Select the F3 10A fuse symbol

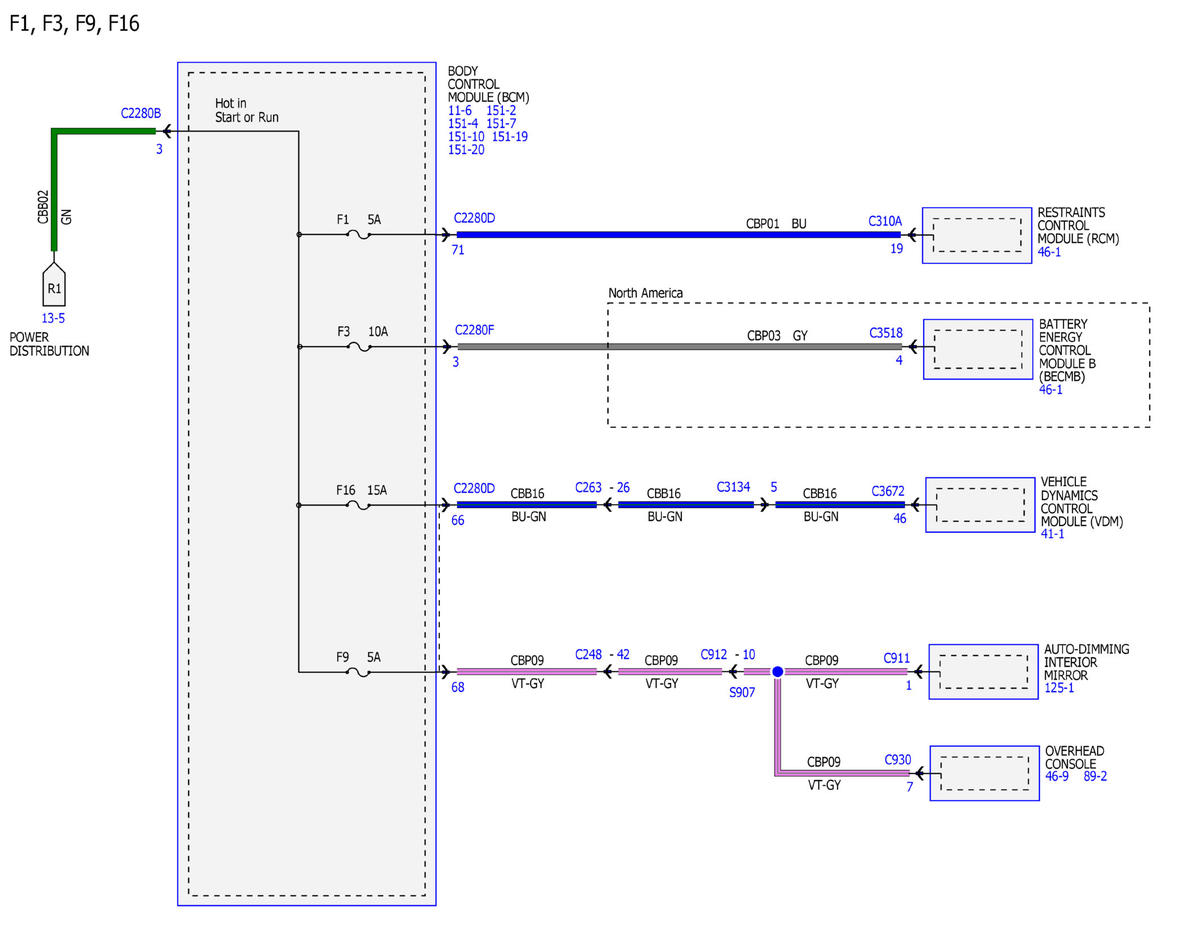click(x=358, y=347)
